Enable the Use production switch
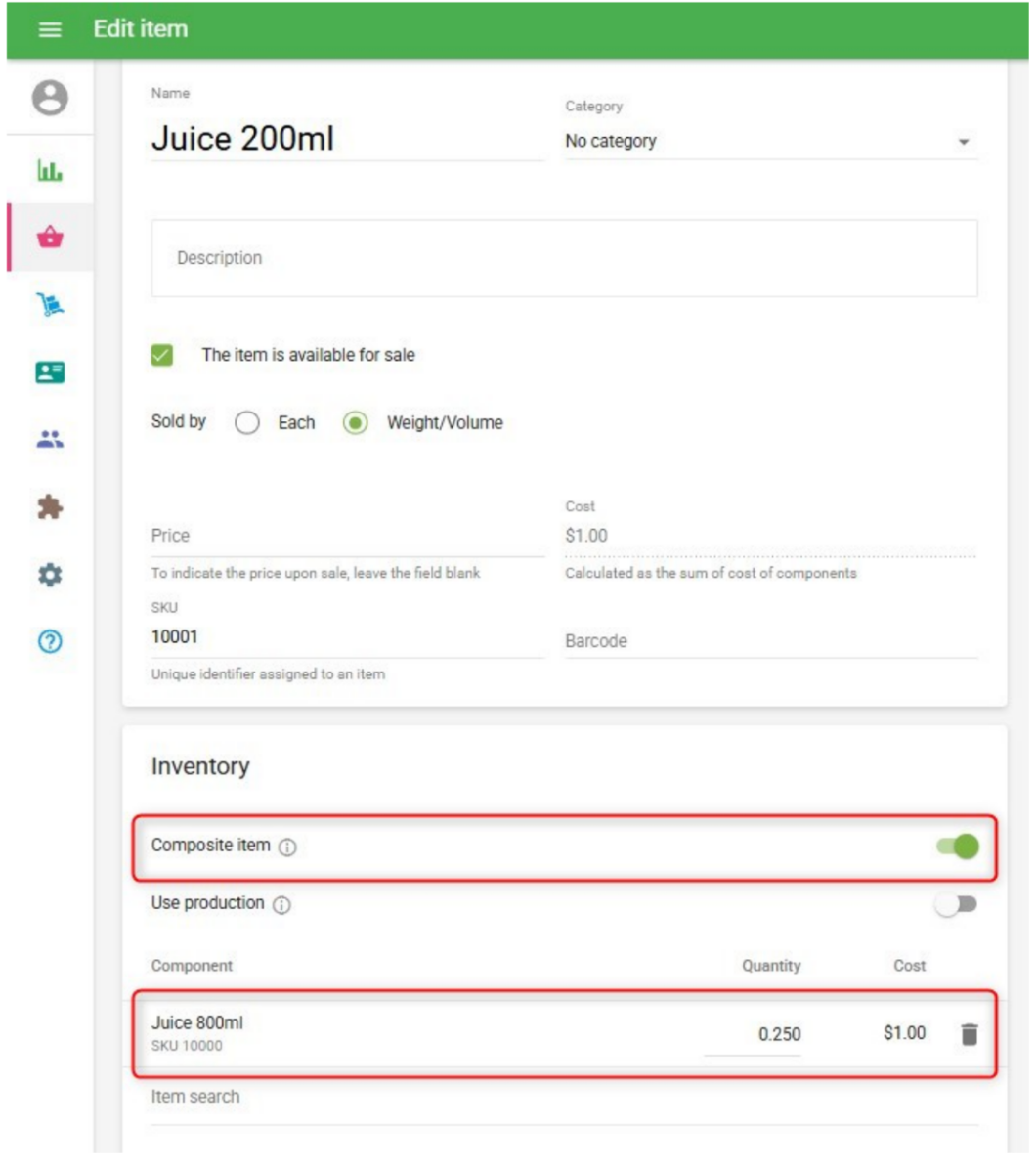 point(956,904)
